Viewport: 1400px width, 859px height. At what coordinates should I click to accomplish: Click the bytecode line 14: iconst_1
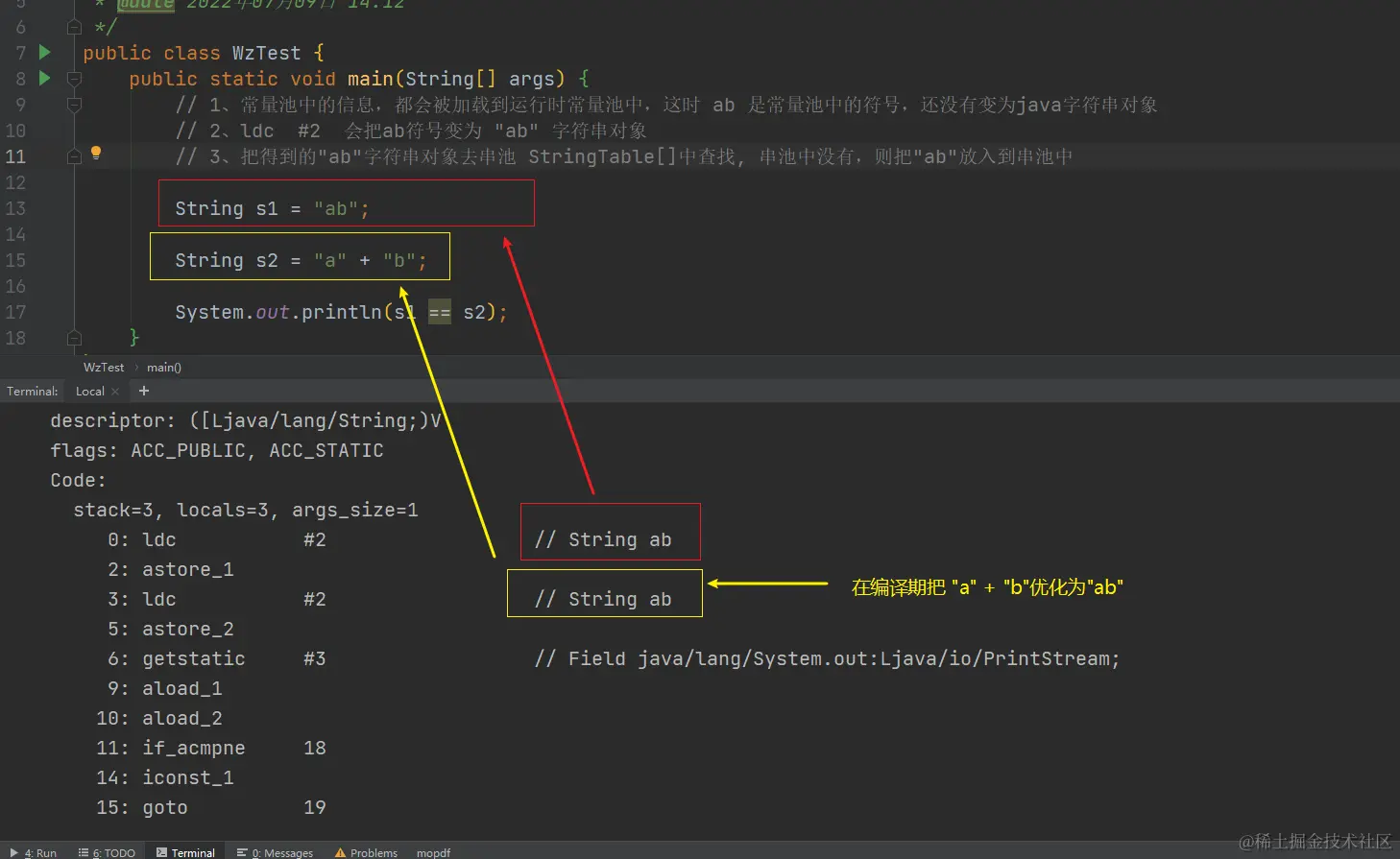(165, 777)
